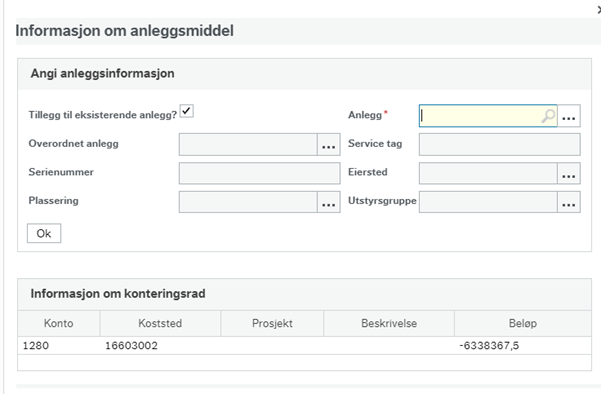Click the Beskrivelse column header
The height and width of the screenshot is (394, 601).
389,323
